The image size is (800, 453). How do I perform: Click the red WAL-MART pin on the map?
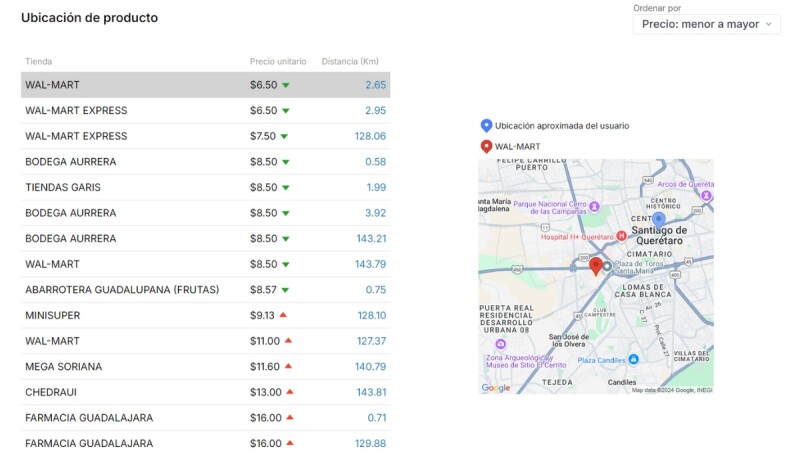595,266
